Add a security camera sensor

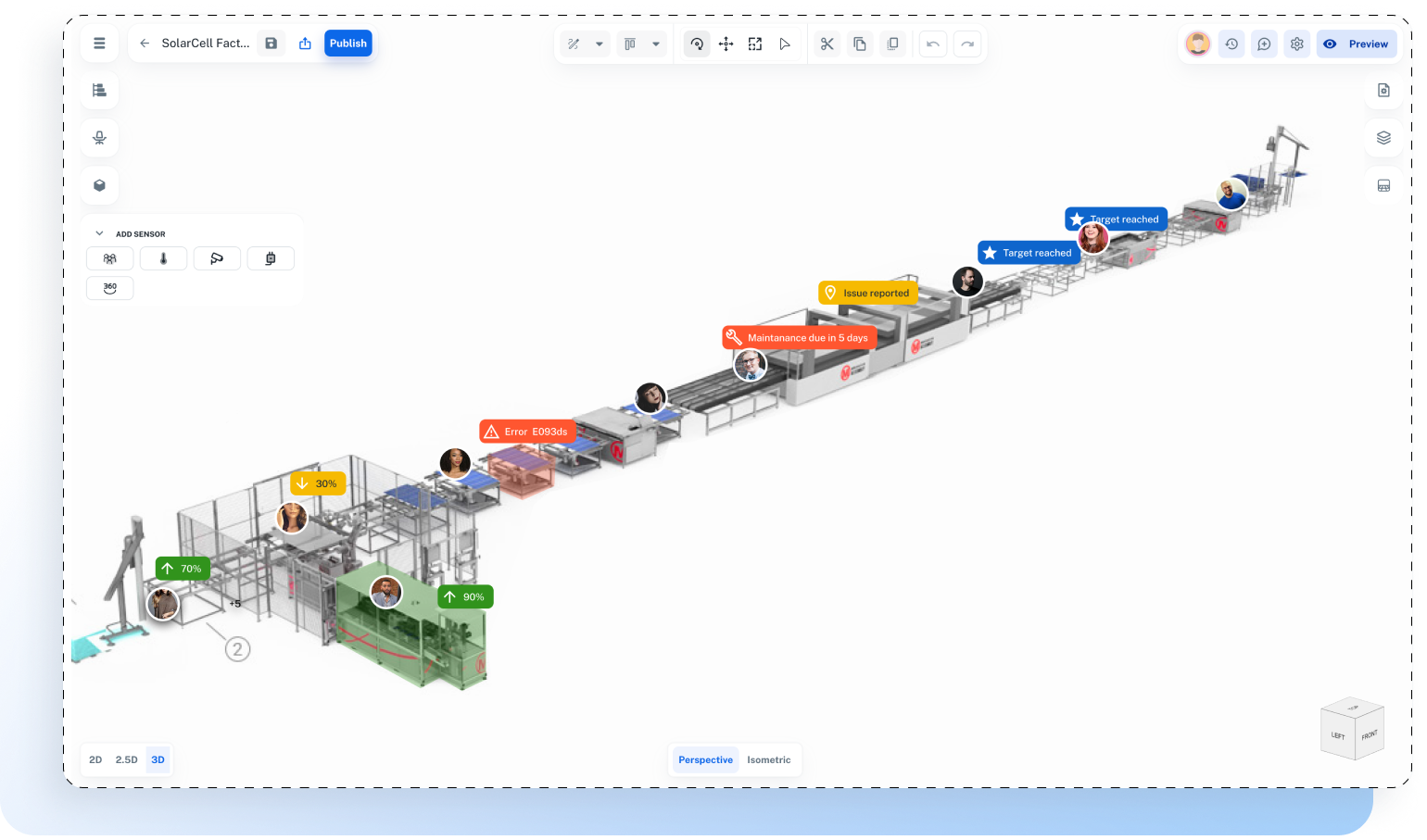(217, 258)
